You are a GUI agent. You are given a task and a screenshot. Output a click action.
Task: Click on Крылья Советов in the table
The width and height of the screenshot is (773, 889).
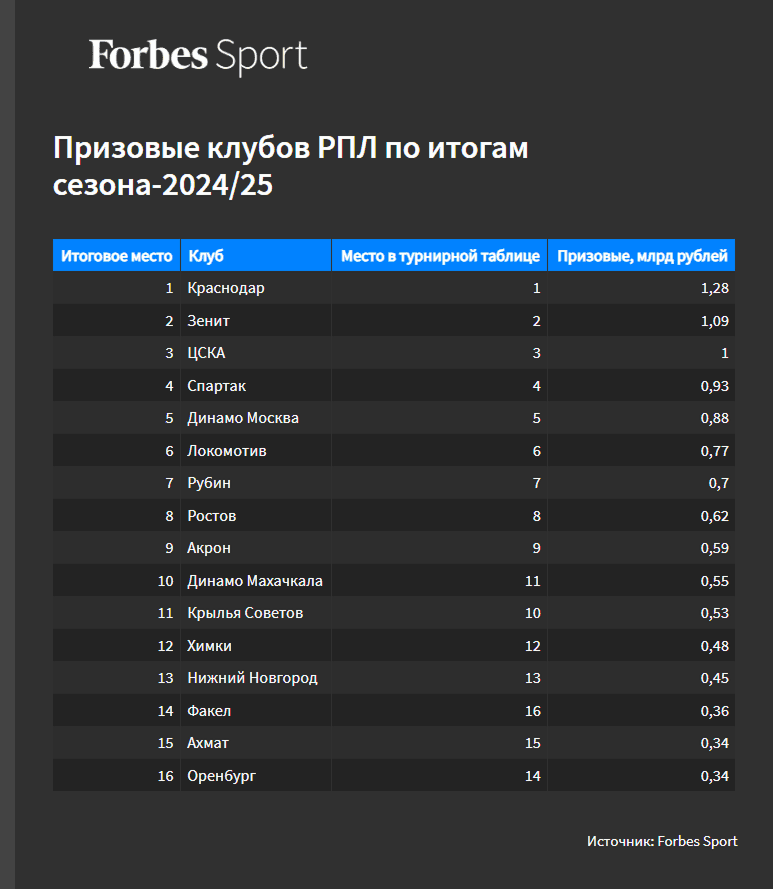245,613
